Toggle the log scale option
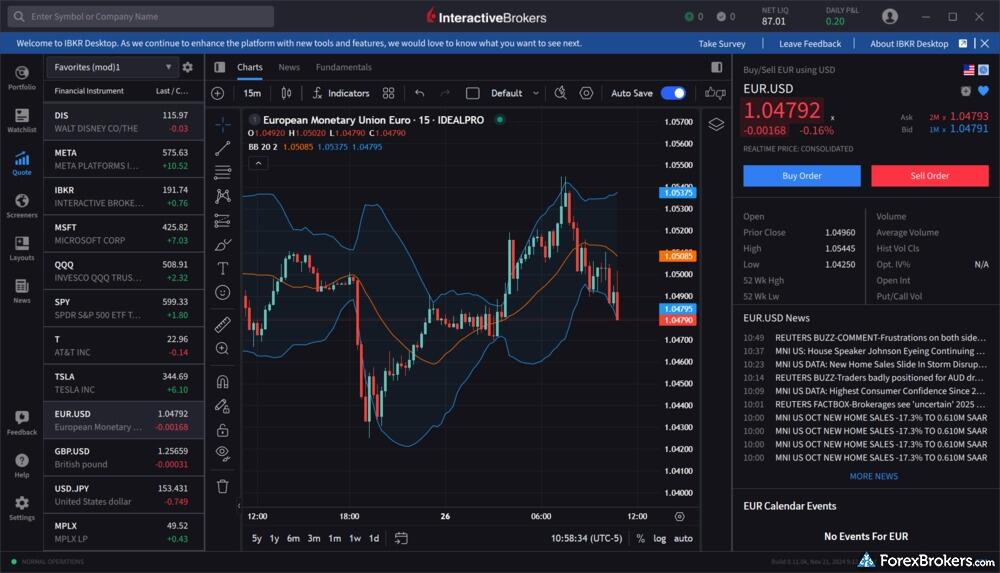Image resolution: width=1000 pixels, height=573 pixels. [x=660, y=538]
